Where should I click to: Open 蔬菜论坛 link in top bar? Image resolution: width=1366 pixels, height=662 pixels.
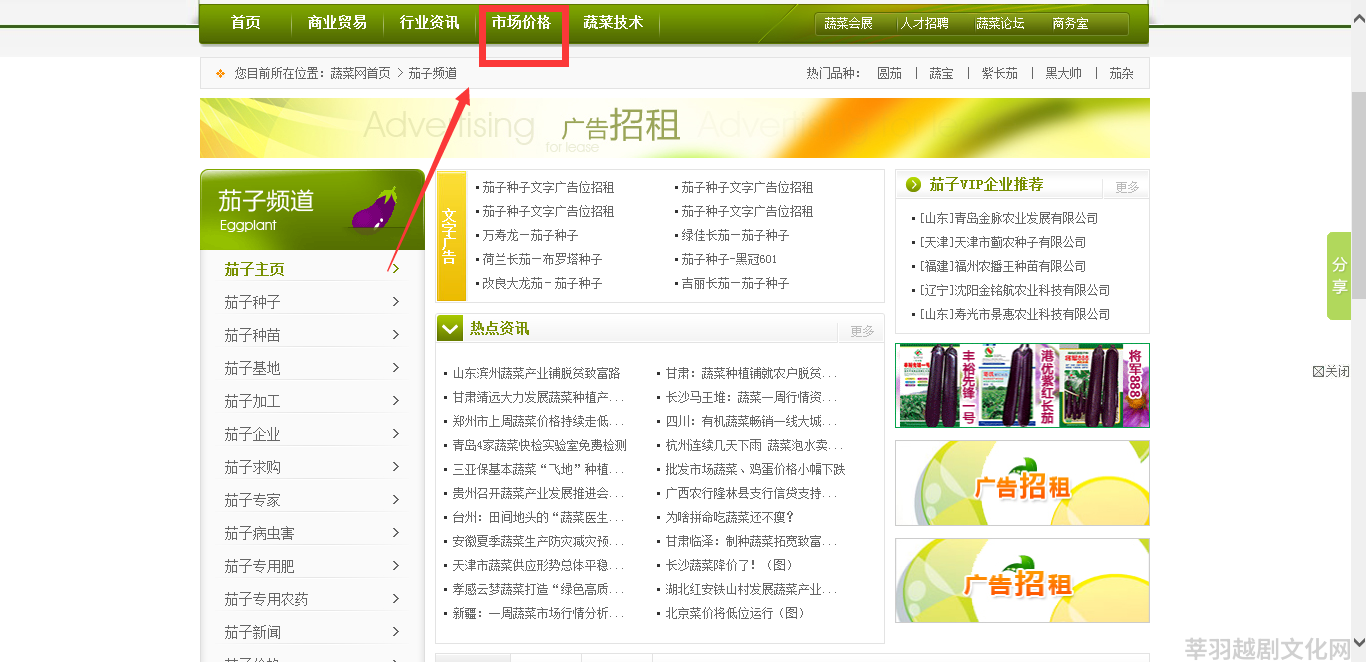1000,23
